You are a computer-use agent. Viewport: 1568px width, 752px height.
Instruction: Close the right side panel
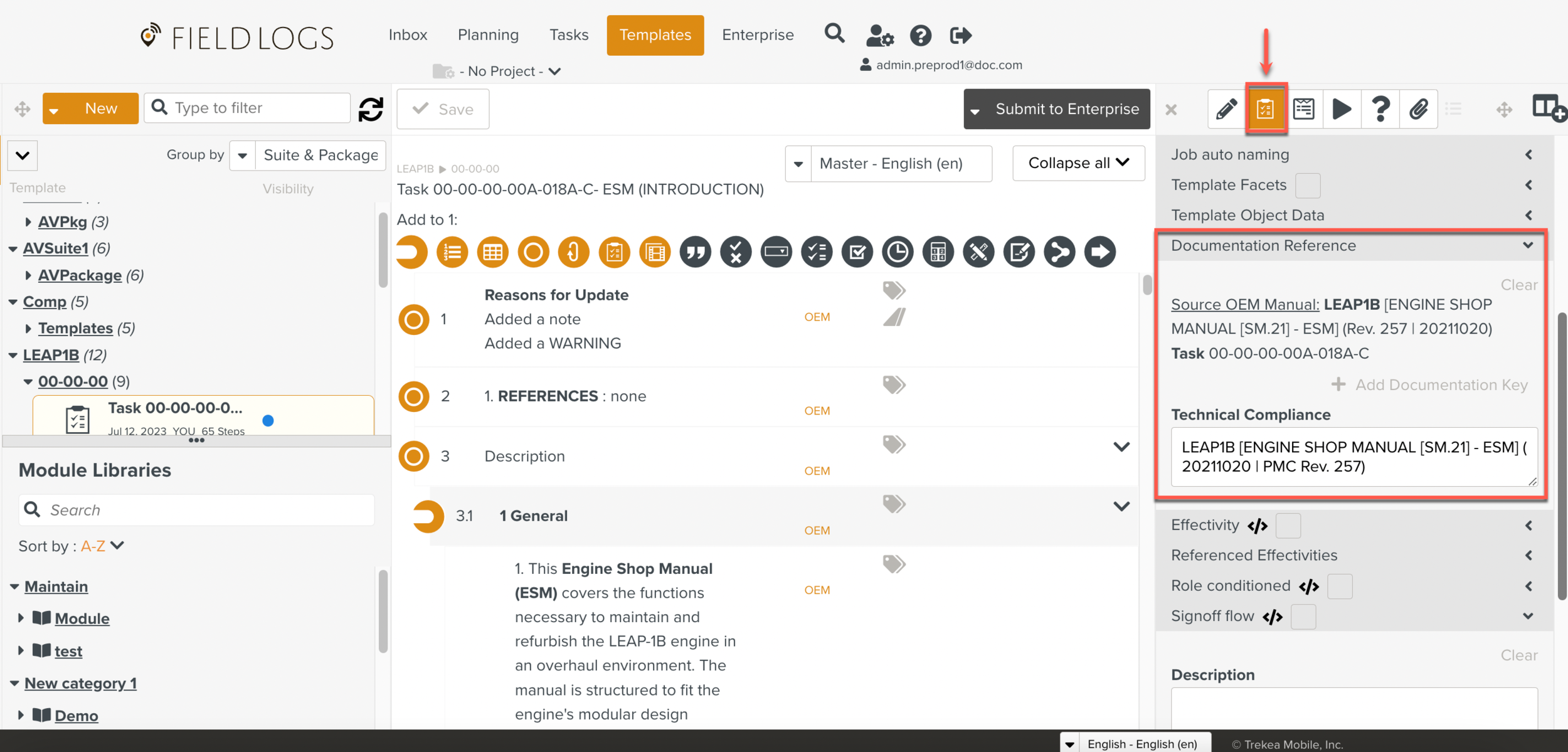coord(1171,110)
